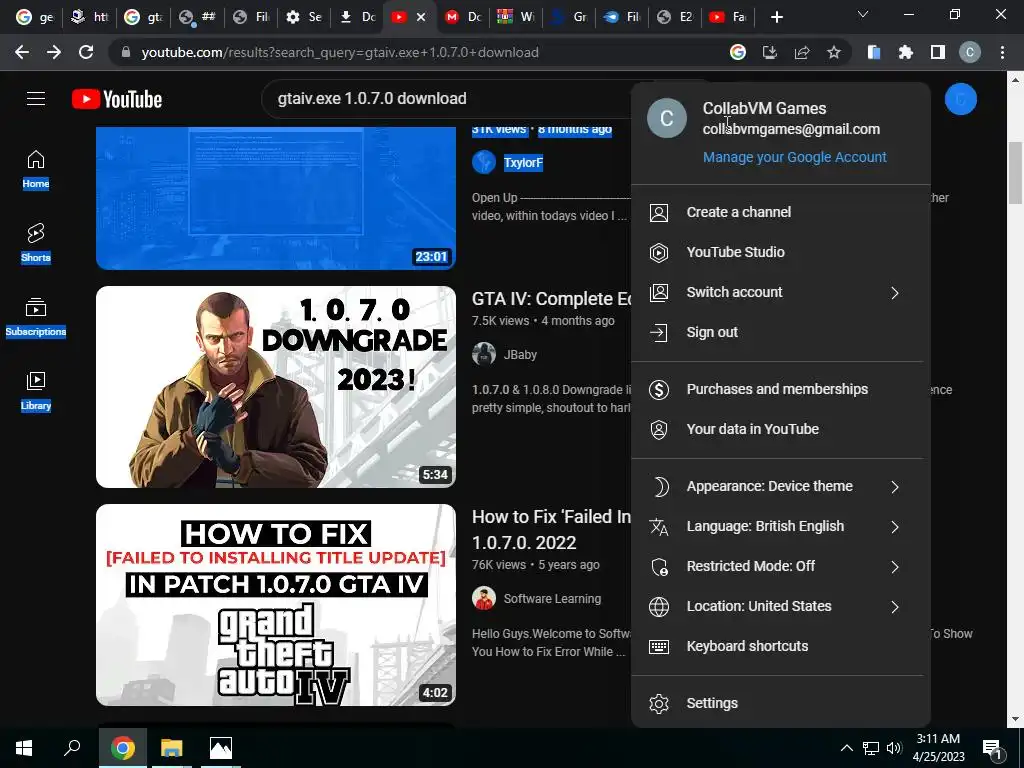Open the How to Fix patch thumbnail
Screen dimensions: 1024x768
tap(276, 605)
